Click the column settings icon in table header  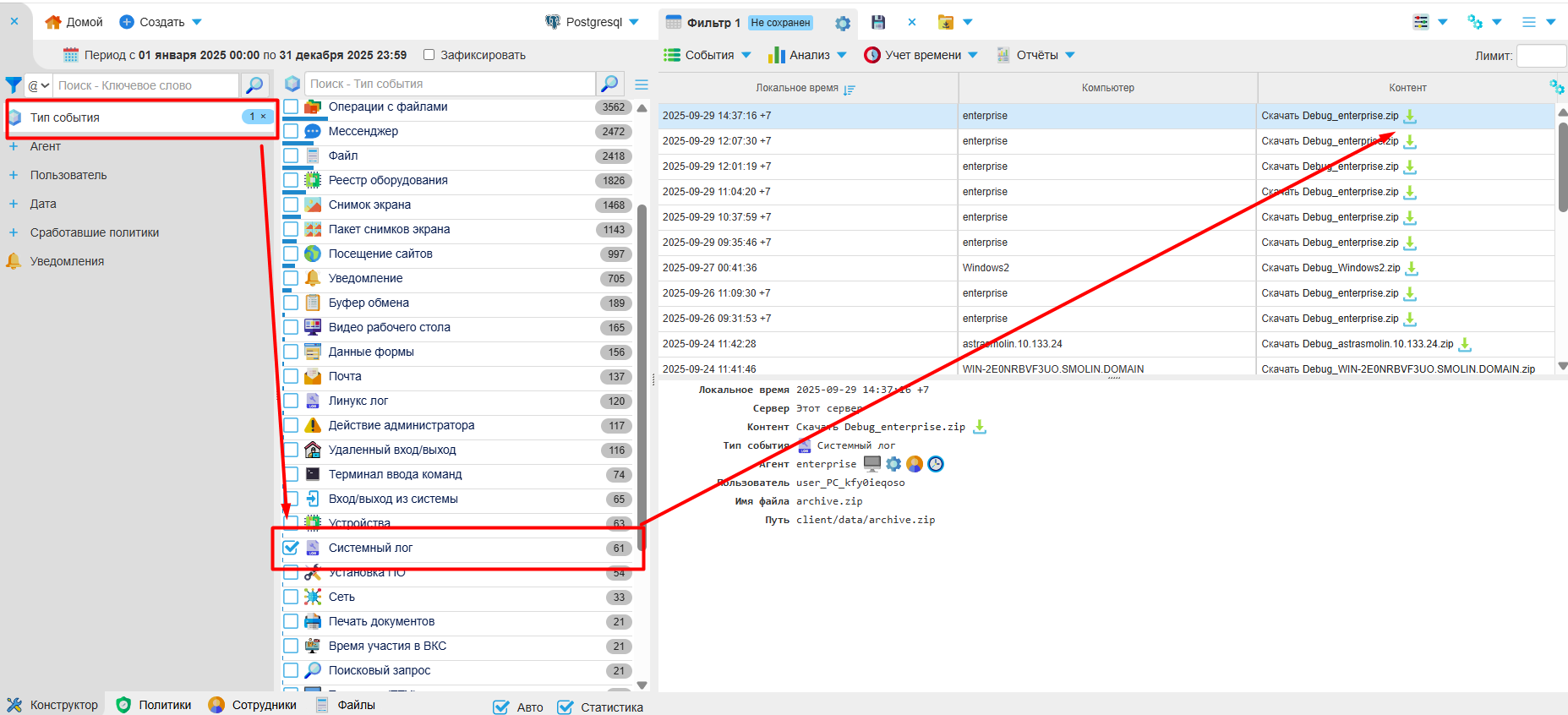click(x=1556, y=87)
